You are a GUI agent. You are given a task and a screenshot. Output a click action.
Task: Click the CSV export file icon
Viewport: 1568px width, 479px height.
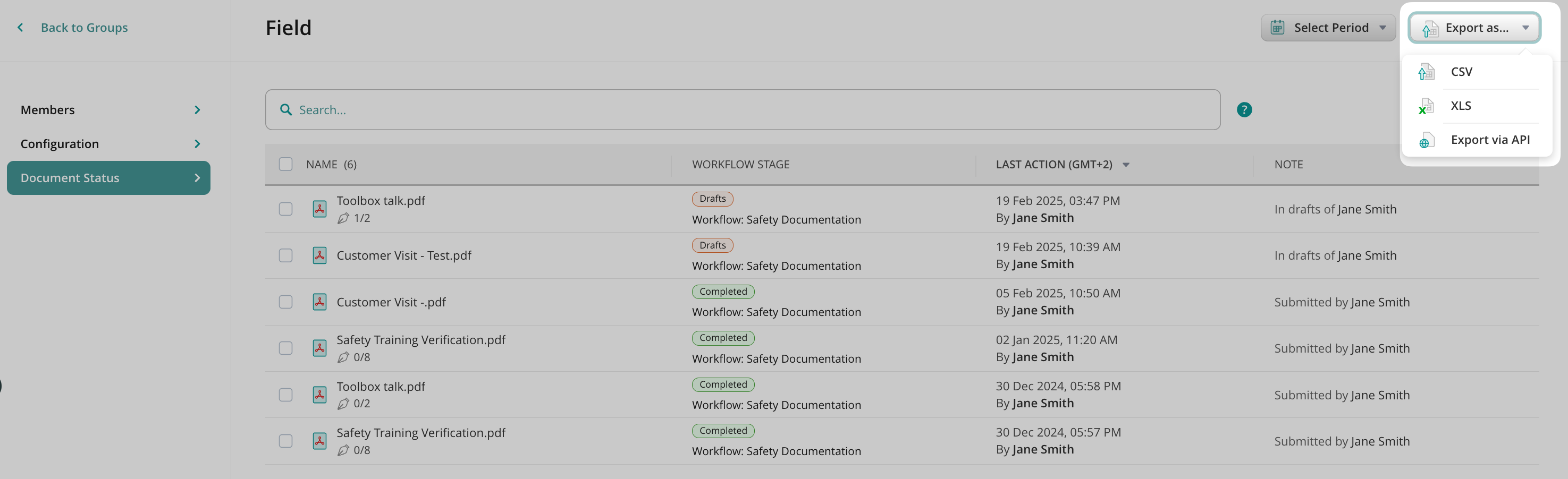(x=1426, y=72)
